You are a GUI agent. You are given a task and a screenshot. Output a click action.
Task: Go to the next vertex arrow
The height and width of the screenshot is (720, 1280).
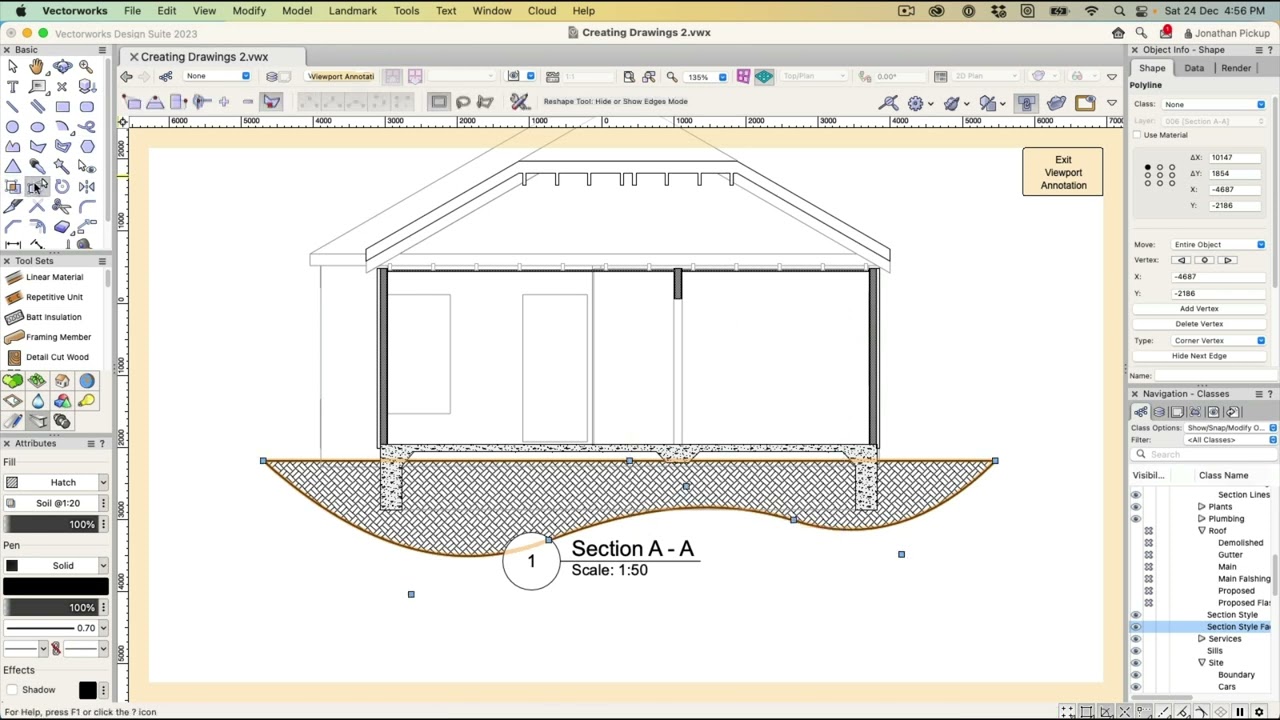(x=1227, y=260)
